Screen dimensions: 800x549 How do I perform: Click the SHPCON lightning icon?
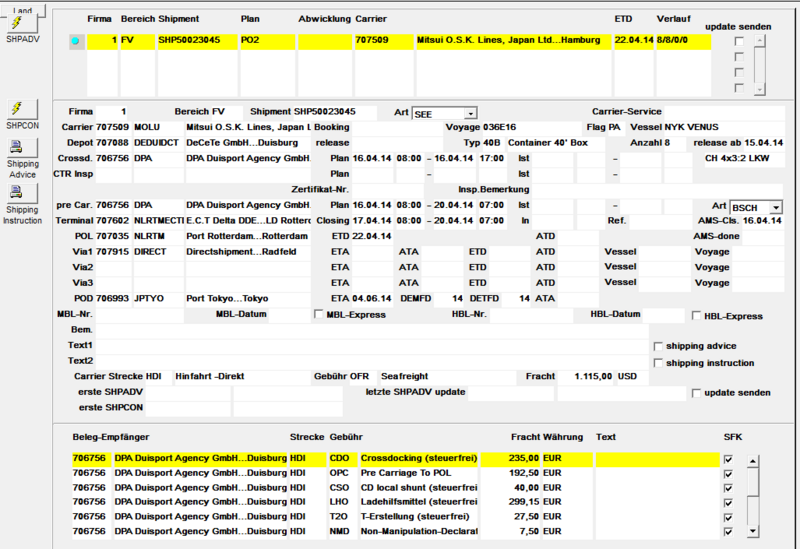coord(22,109)
